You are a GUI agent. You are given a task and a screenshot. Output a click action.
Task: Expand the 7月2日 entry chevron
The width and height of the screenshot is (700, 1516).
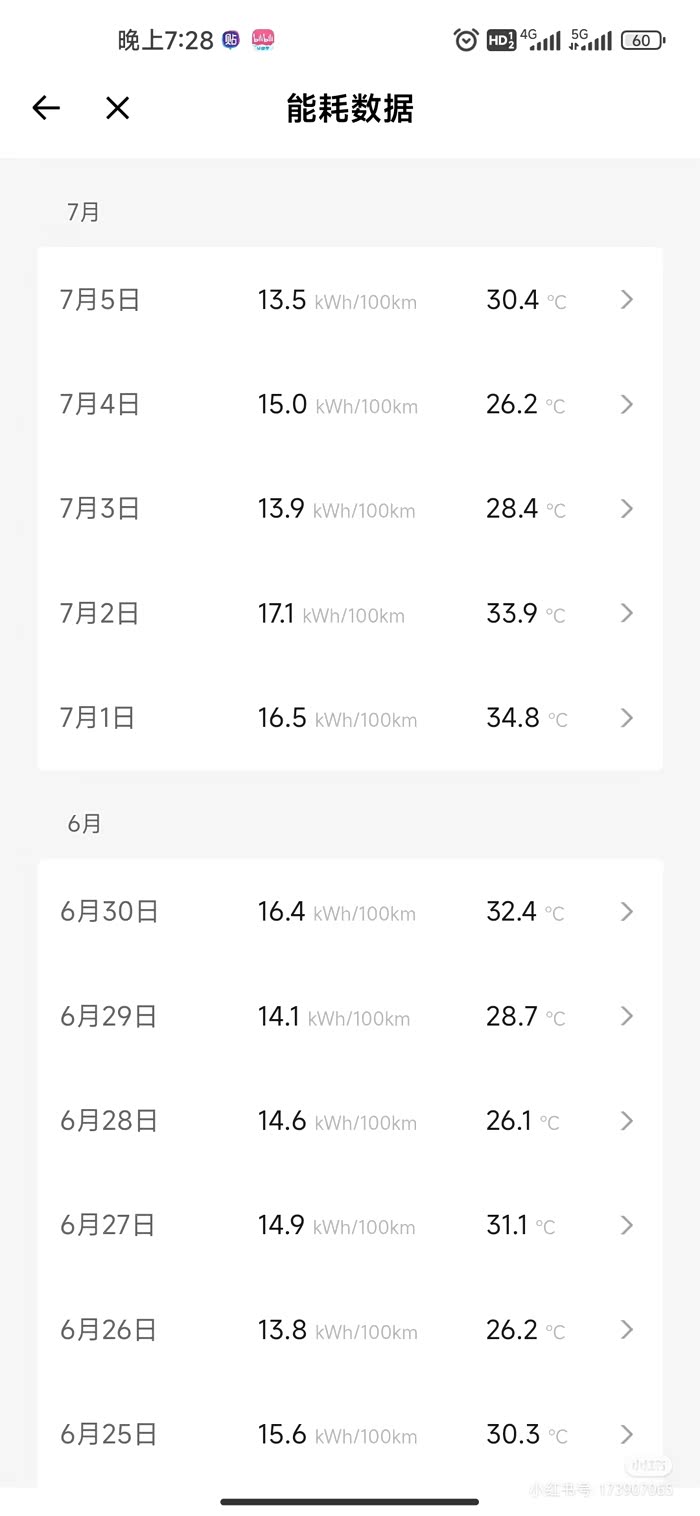pos(627,613)
